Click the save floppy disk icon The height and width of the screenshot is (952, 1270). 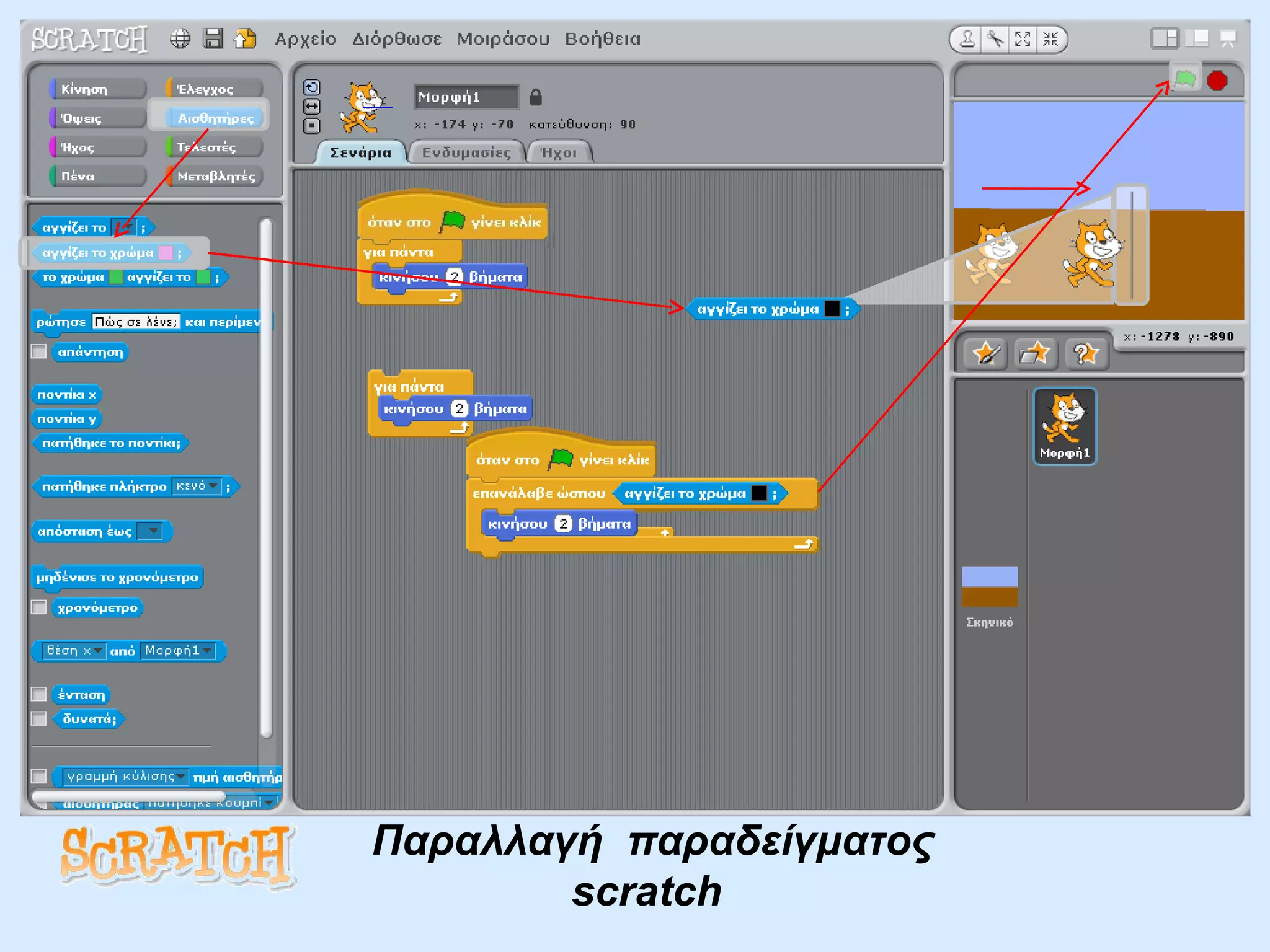(x=213, y=38)
